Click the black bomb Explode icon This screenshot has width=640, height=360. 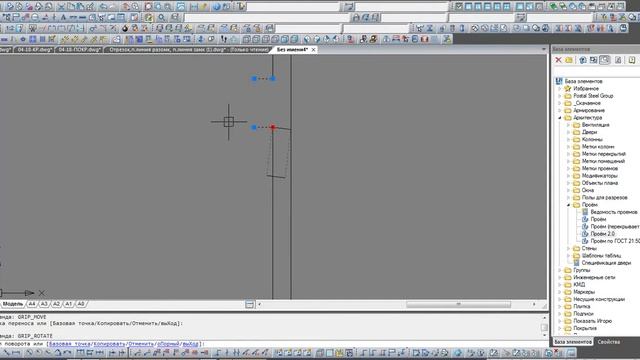(x=125, y=29)
